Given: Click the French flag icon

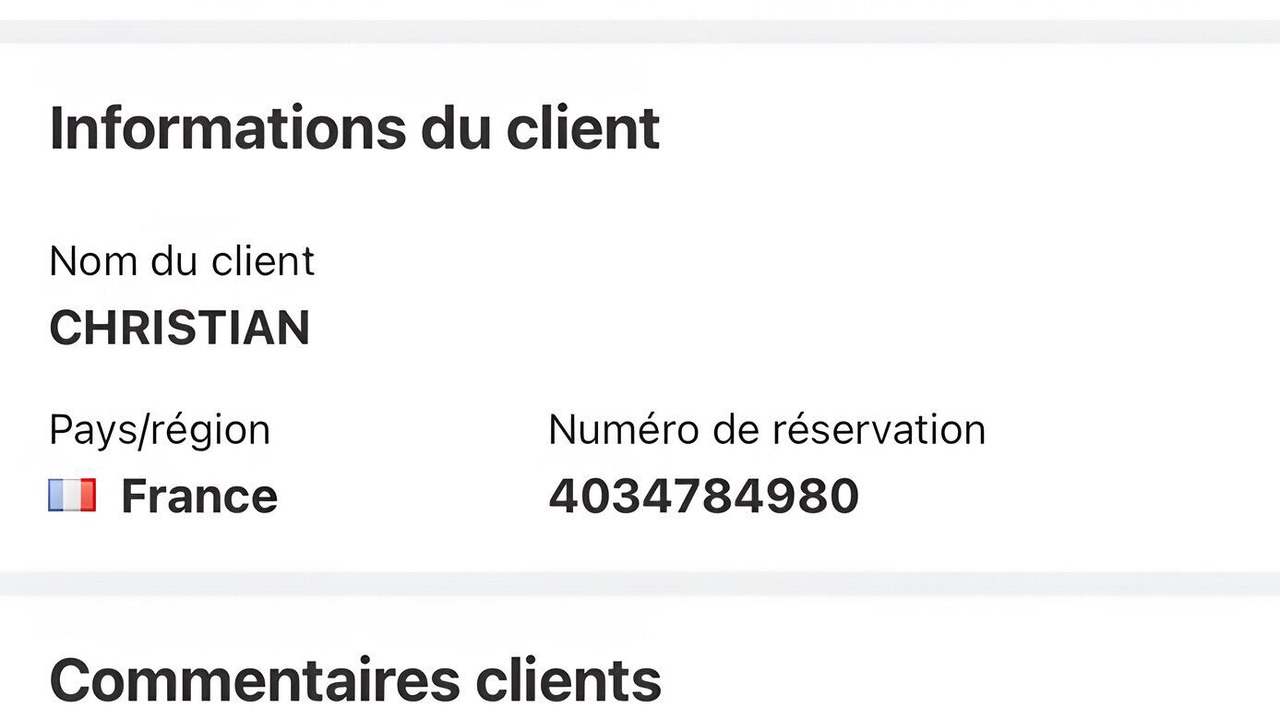Looking at the screenshot, I should tap(72, 496).
